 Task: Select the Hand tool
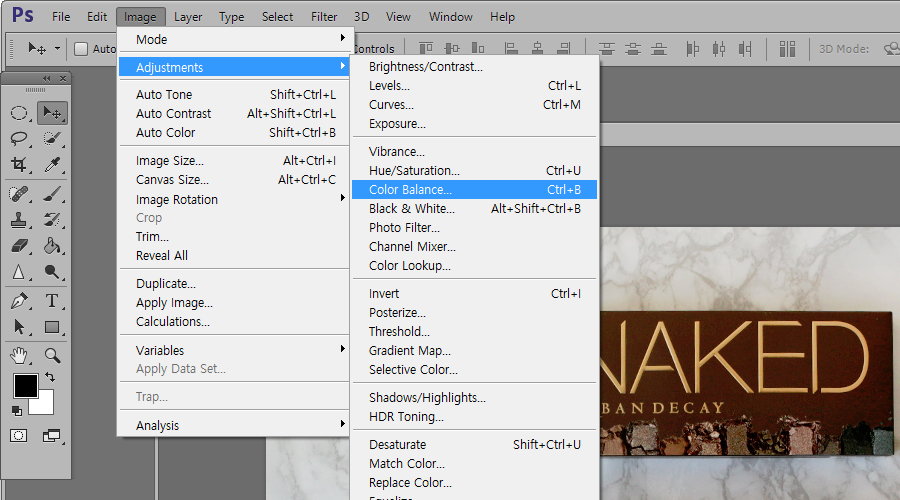click(x=19, y=355)
